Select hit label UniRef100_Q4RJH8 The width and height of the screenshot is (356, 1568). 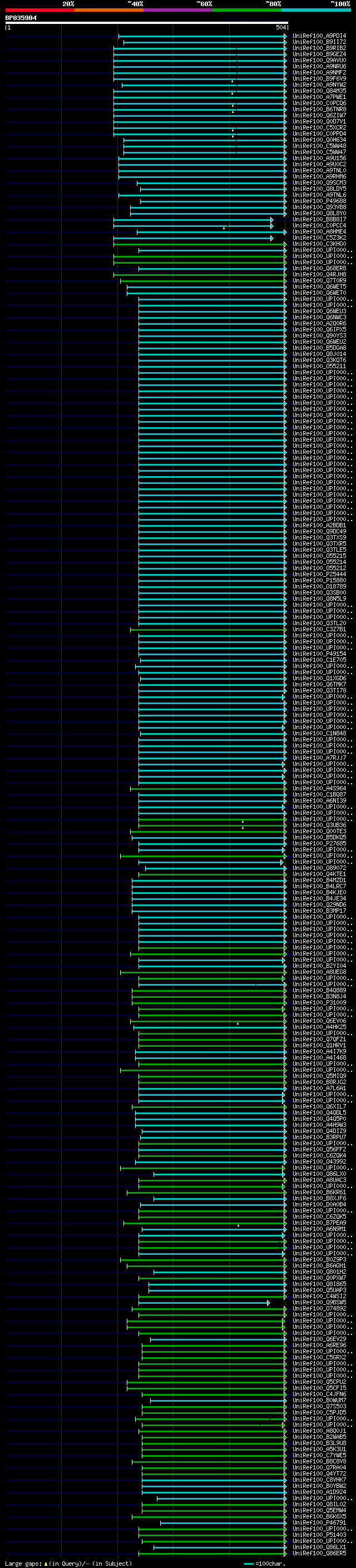click(319, 275)
